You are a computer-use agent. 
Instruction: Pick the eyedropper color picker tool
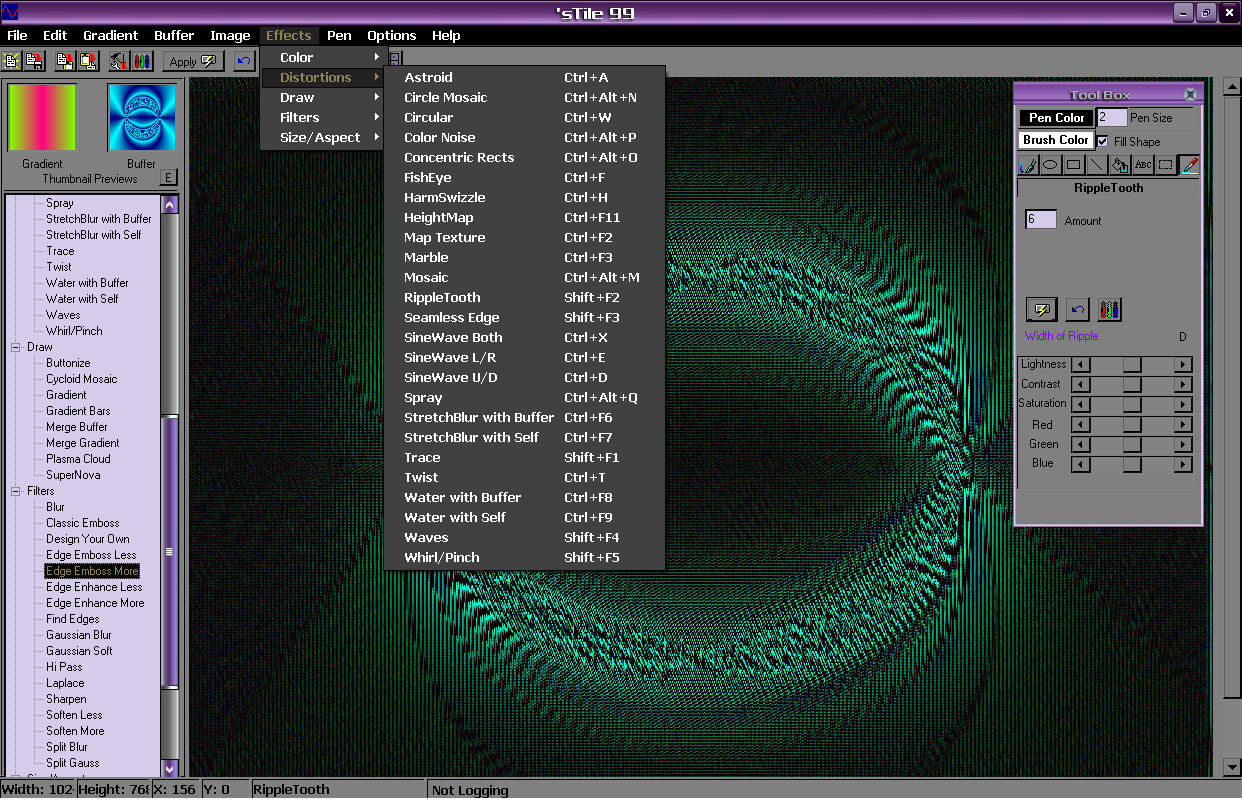point(1189,165)
